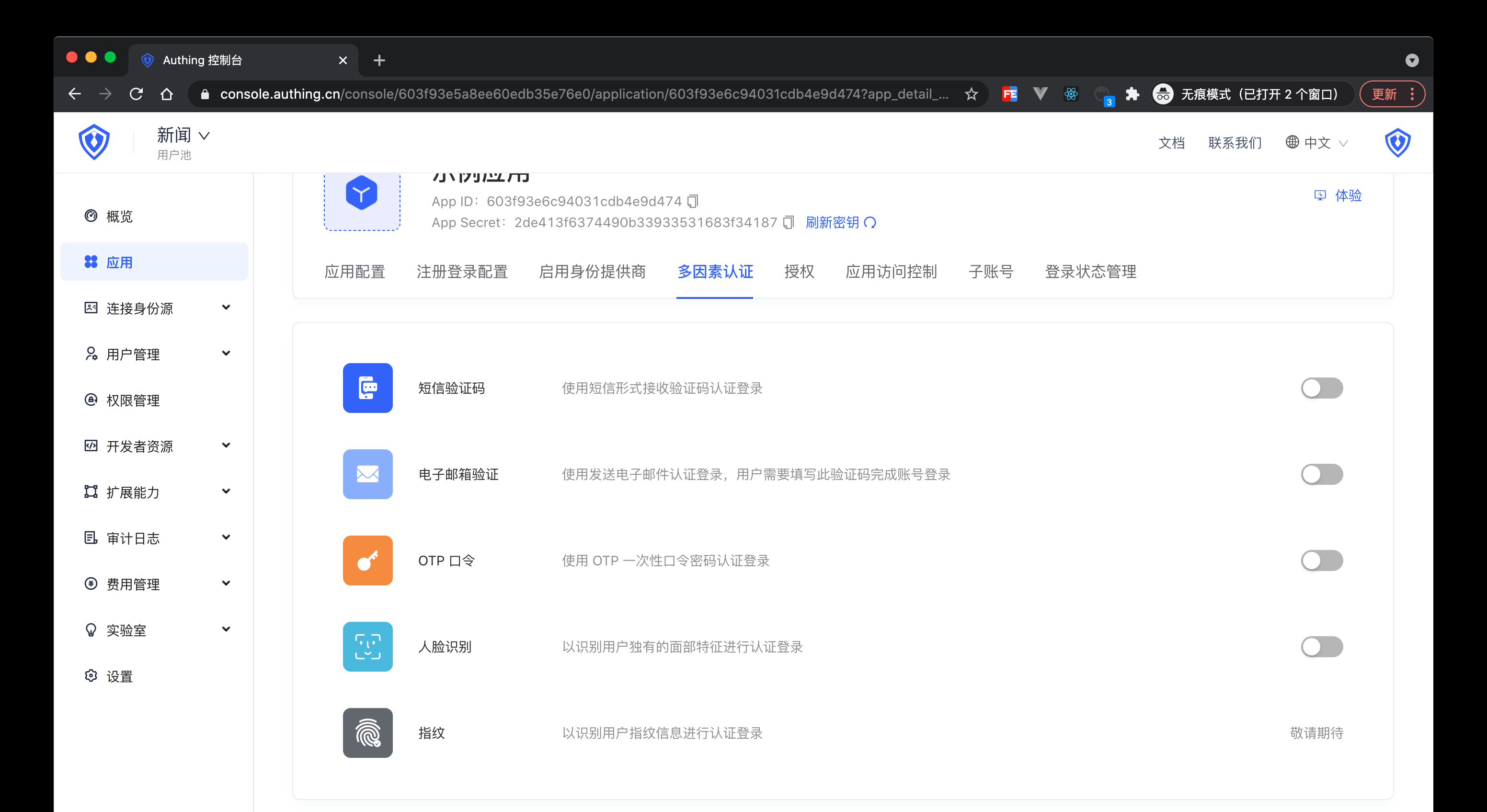
Task: Reload the page in browser toolbar
Action: click(136, 93)
